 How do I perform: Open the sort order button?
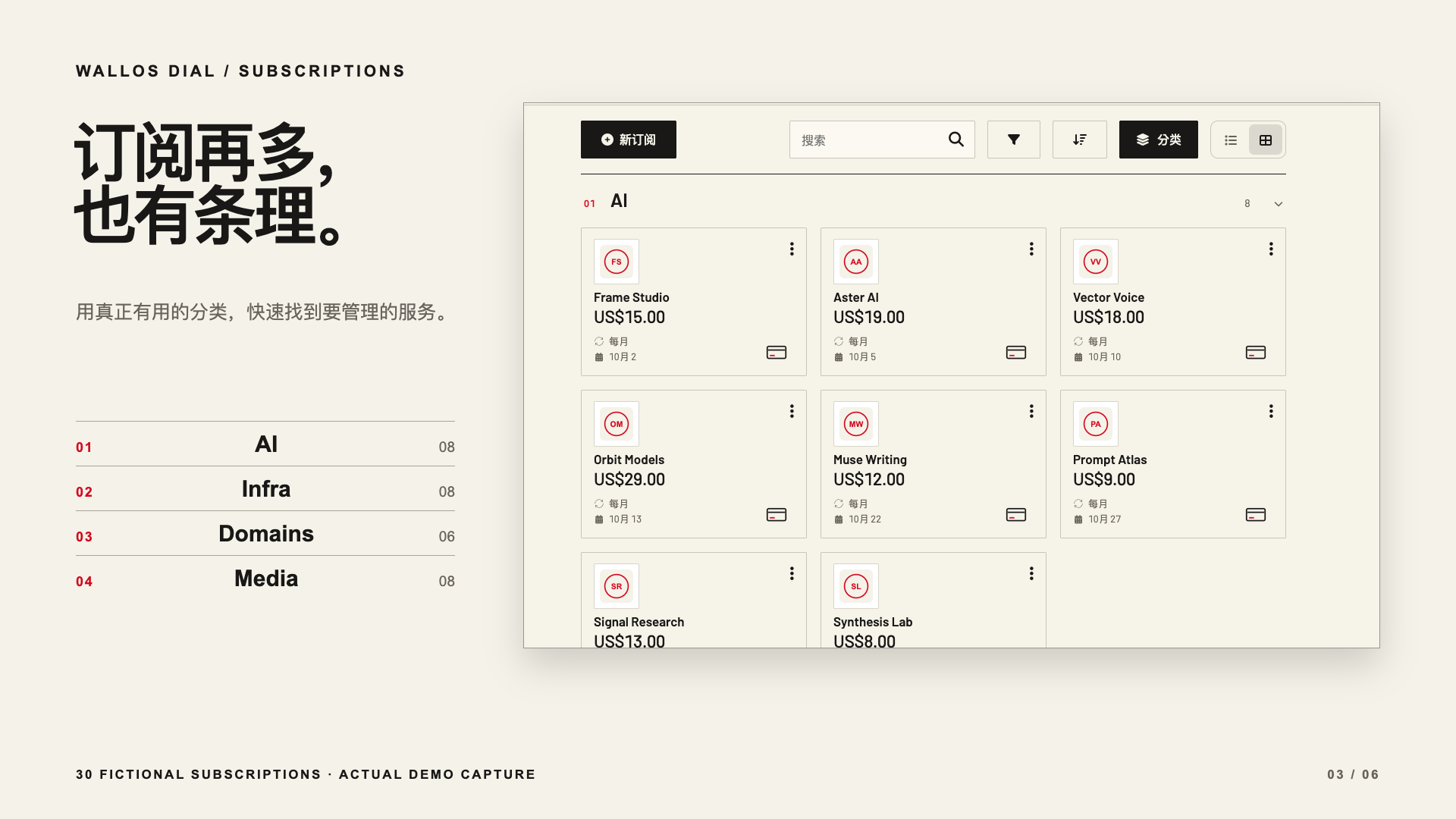coord(1080,140)
